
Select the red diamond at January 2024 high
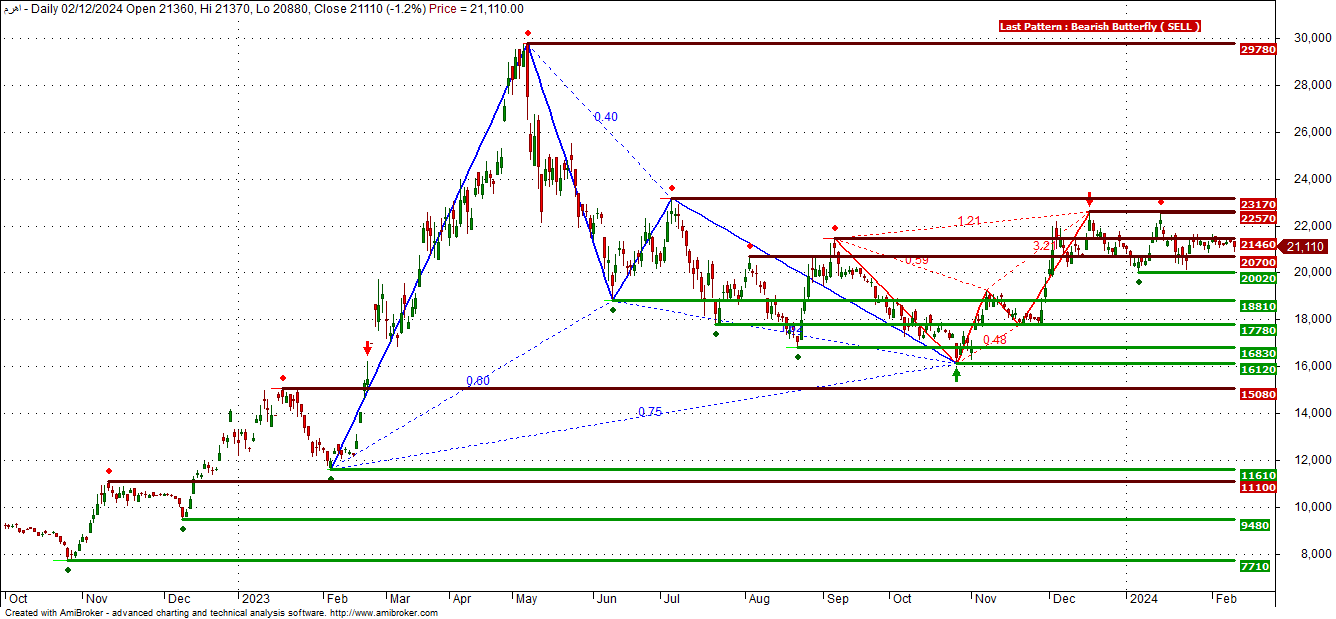1160,202
